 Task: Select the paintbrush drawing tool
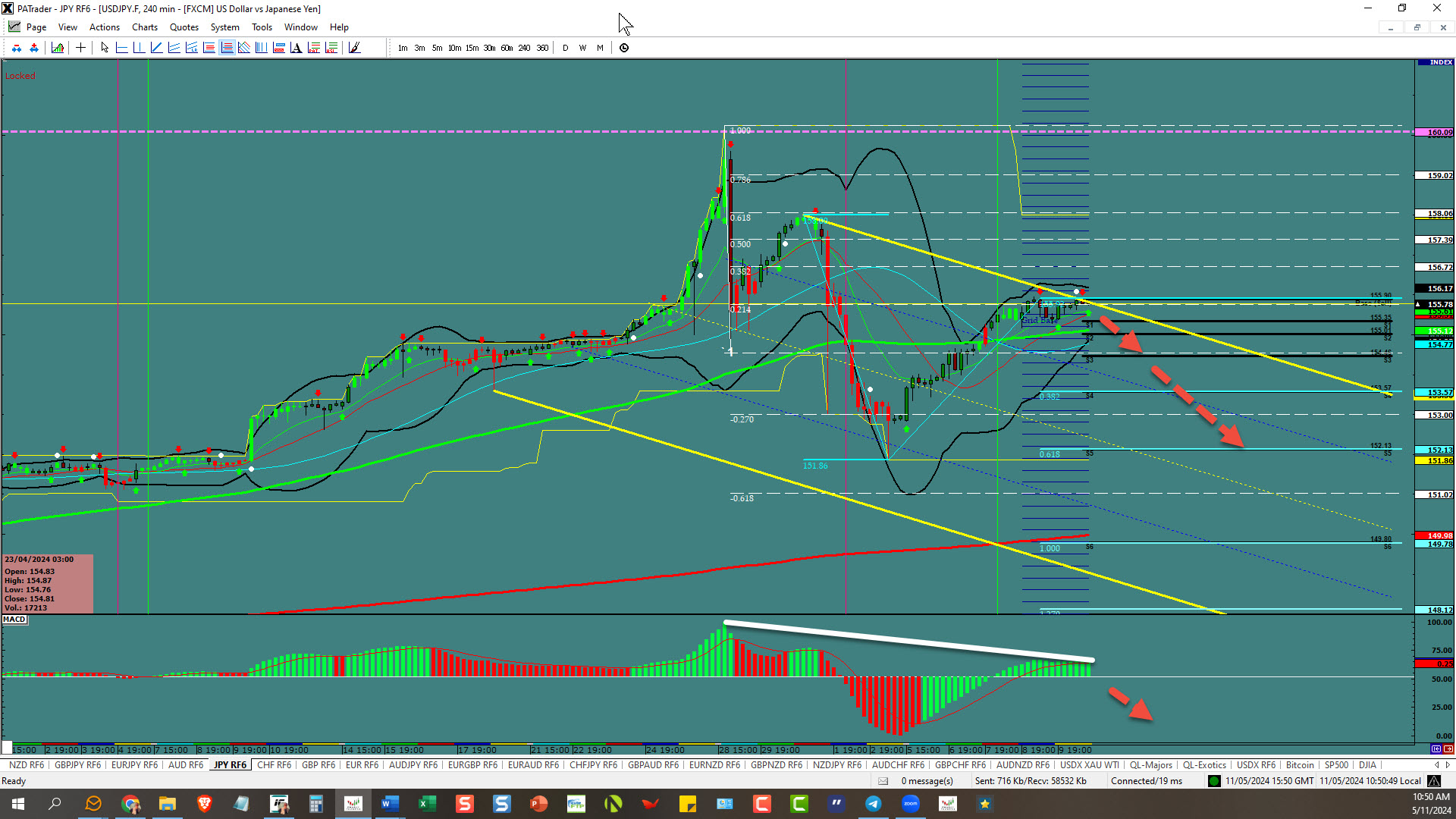coord(354,48)
